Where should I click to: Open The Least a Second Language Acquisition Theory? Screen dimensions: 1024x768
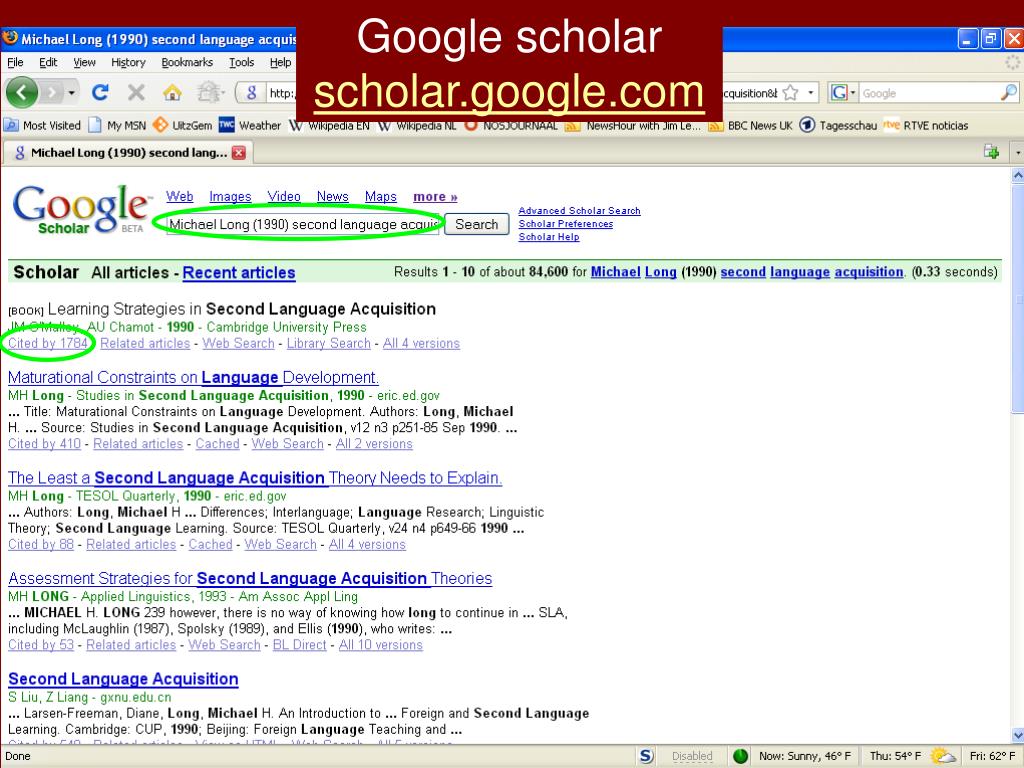255,478
